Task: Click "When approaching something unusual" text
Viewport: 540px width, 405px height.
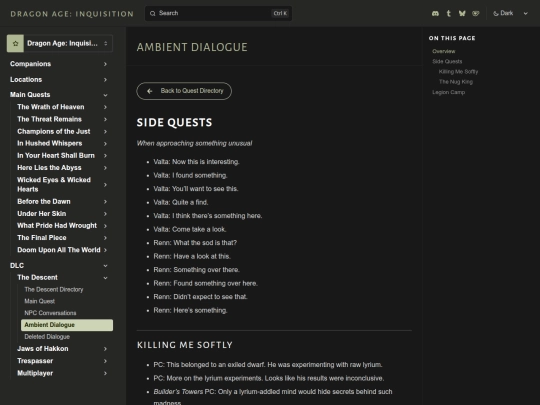Action: (194, 143)
